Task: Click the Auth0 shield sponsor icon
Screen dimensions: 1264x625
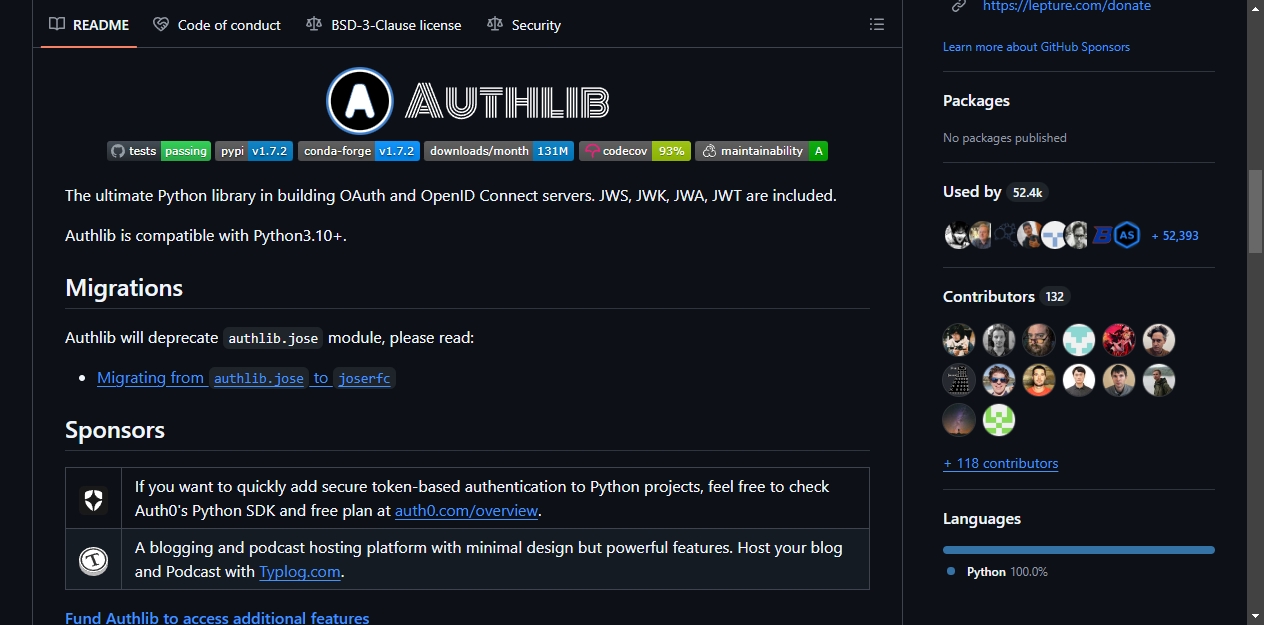Action: click(93, 500)
